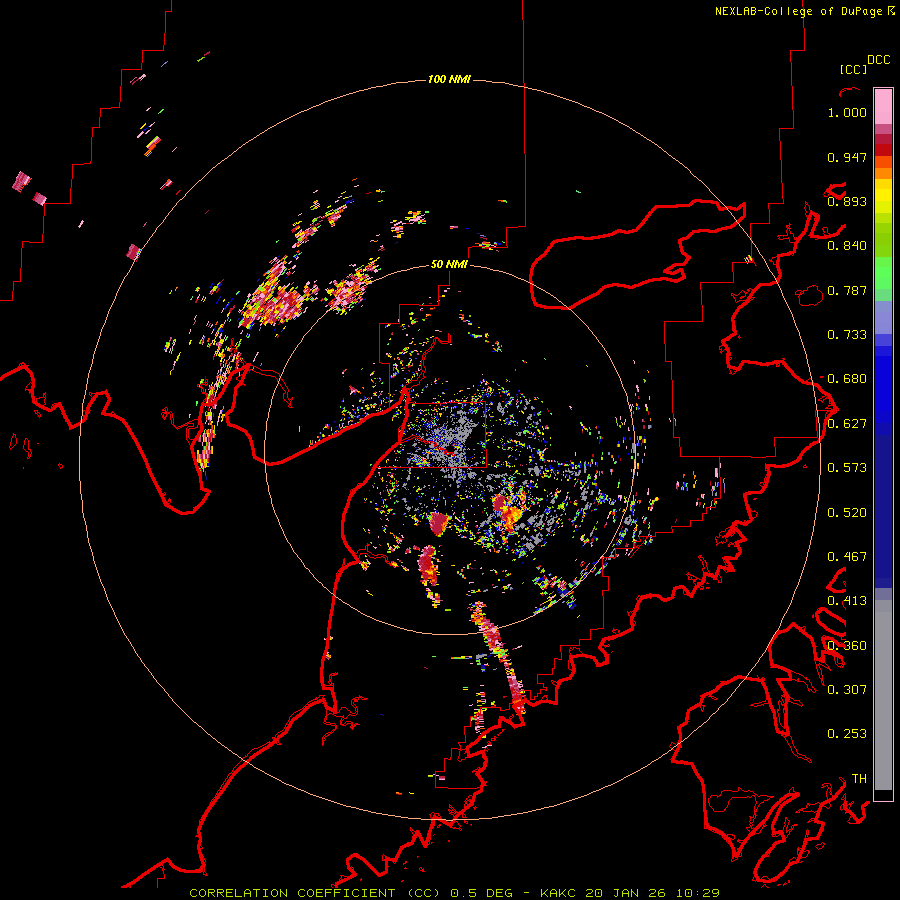The height and width of the screenshot is (900, 900).
Task: Select the 1.000 value on the scale
Action: pyautogui.click(x=847, y=112)
